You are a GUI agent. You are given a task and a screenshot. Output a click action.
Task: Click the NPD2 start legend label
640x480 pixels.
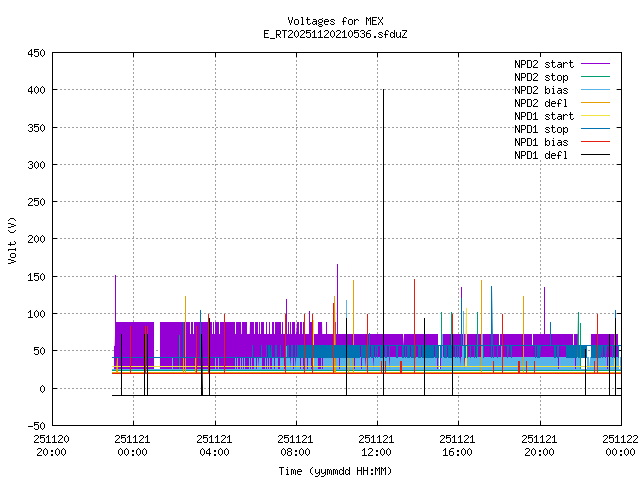[x=544, y=64]
